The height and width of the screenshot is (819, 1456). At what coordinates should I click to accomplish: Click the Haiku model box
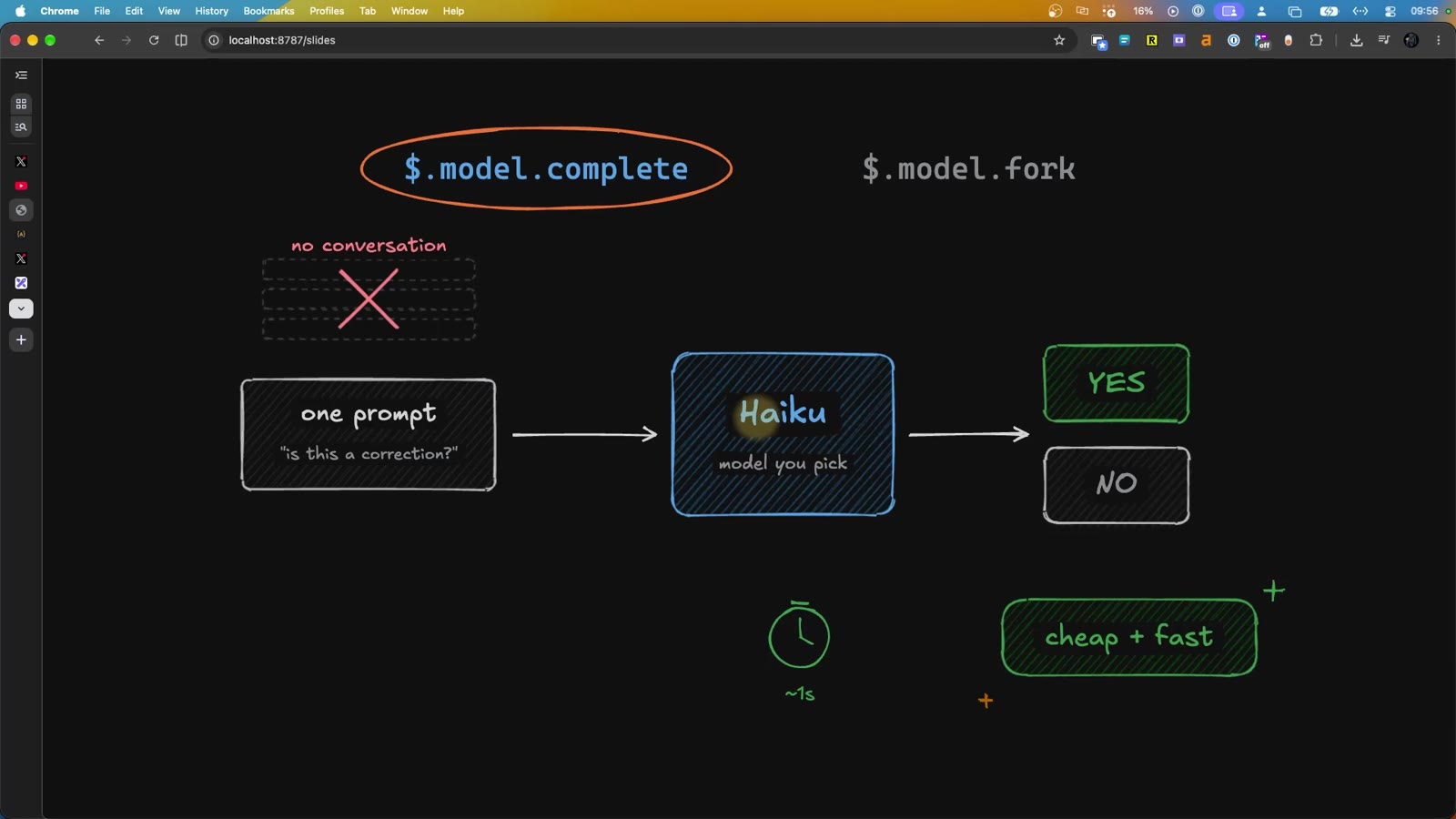[x=783, y=435]
